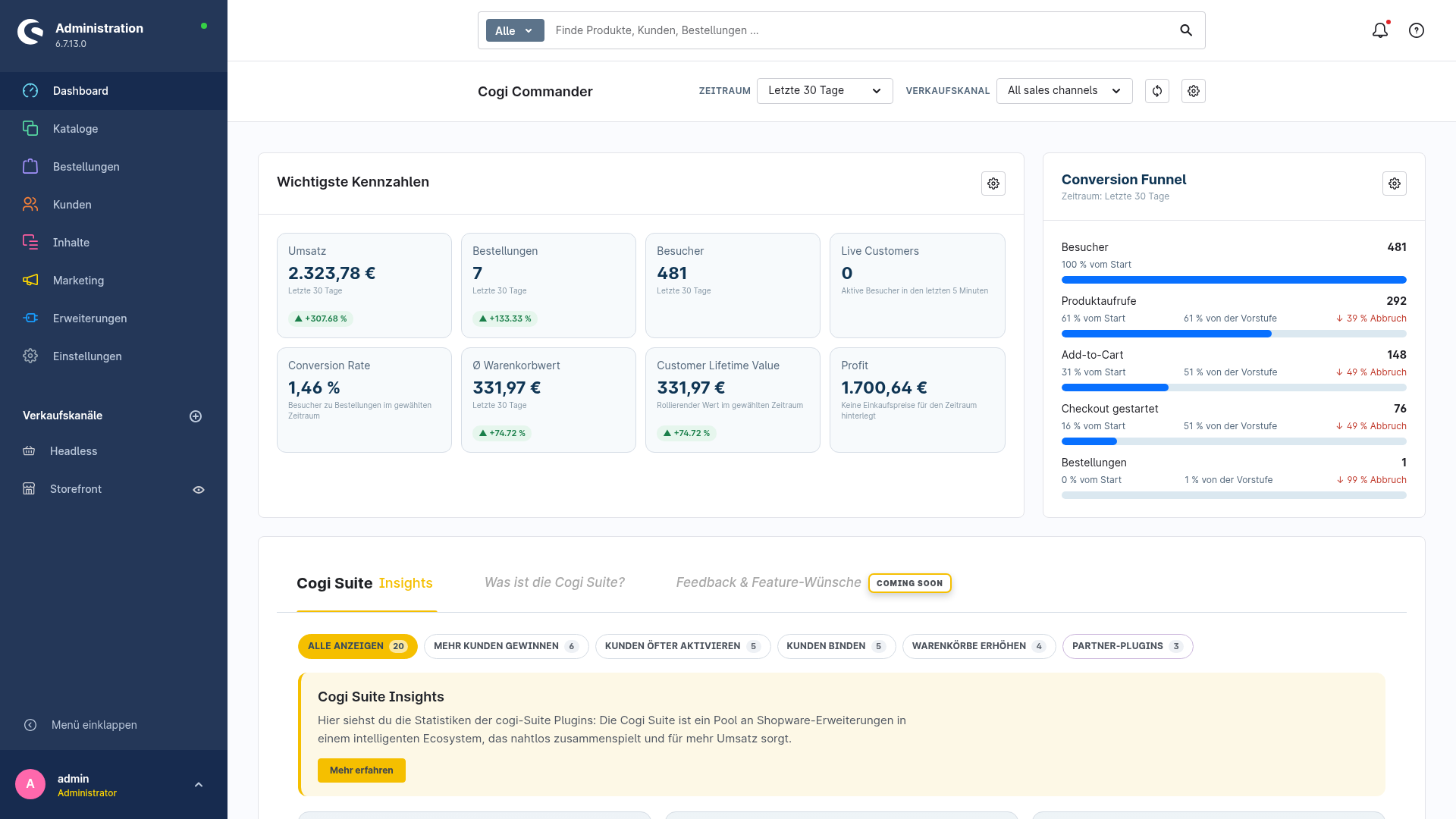This screenshot has height=819, width=1456.
Task: Click Menü einklappen to collapse menu
Action: pyautogui.click(x=94, y=725)
